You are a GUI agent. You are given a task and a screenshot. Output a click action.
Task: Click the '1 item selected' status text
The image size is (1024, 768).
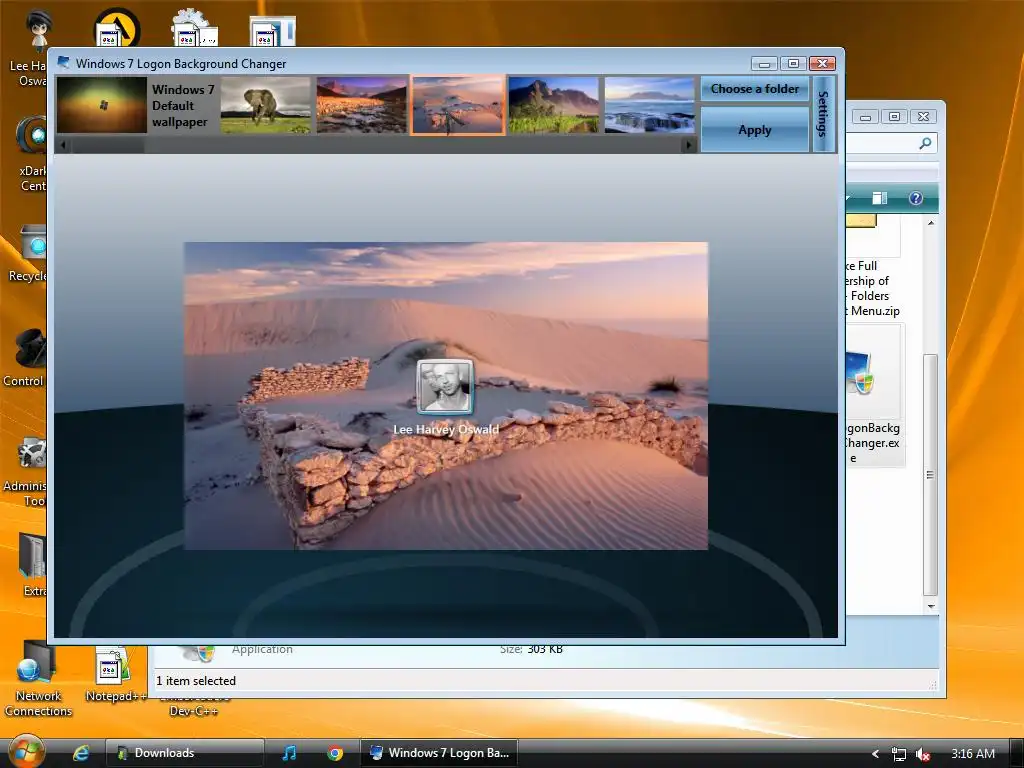point(196,680)
